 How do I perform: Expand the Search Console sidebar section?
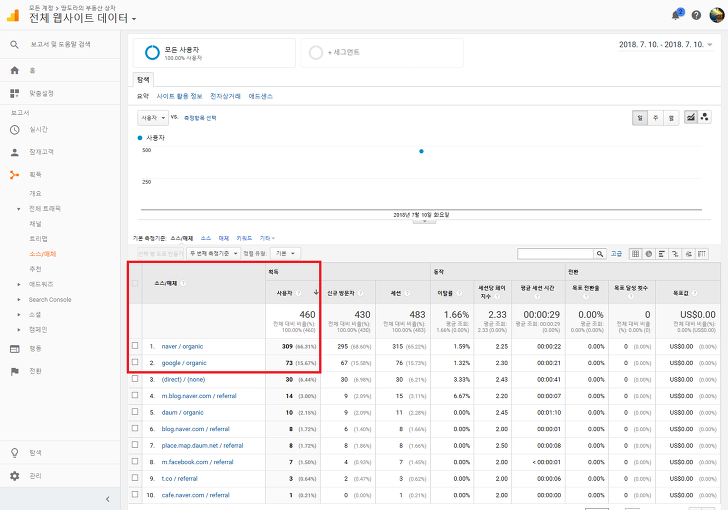(x=19, y=300)
